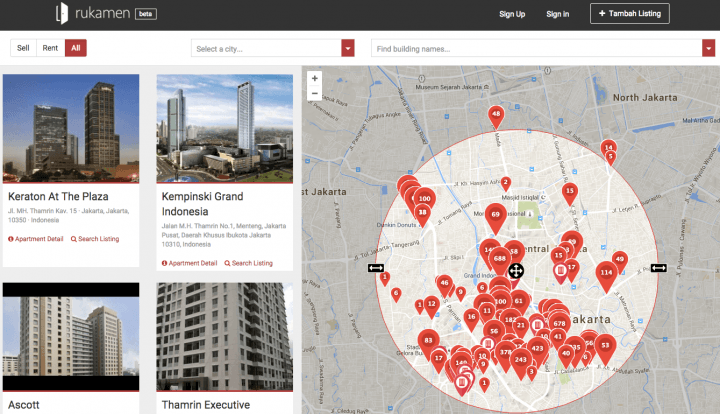Image resolution: width=720 pixels, height=414 pixels.
Task: Click the Find building names field
Action: (536, 48)
